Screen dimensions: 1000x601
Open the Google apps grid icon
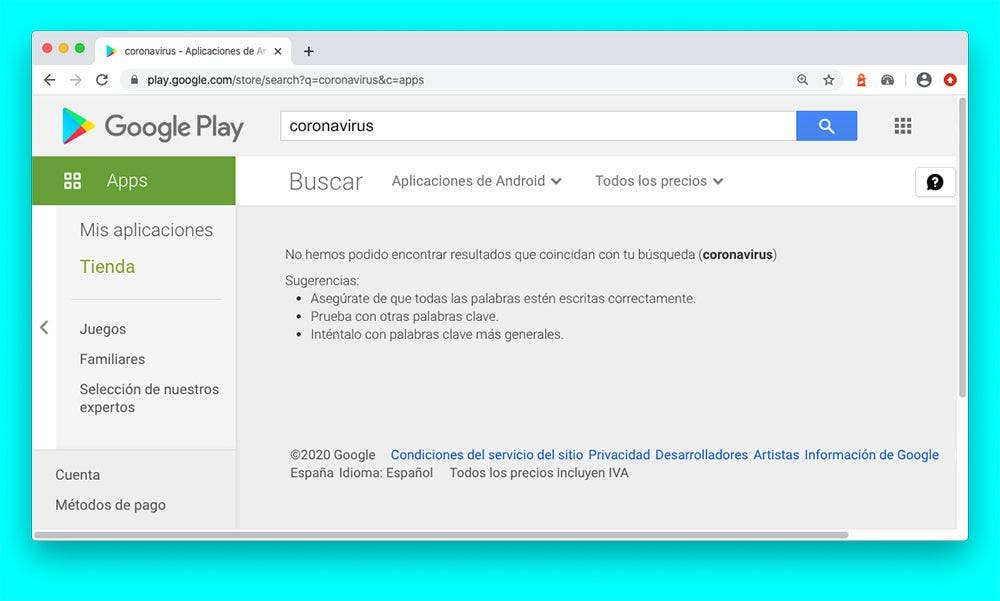(x=902, y=126)
